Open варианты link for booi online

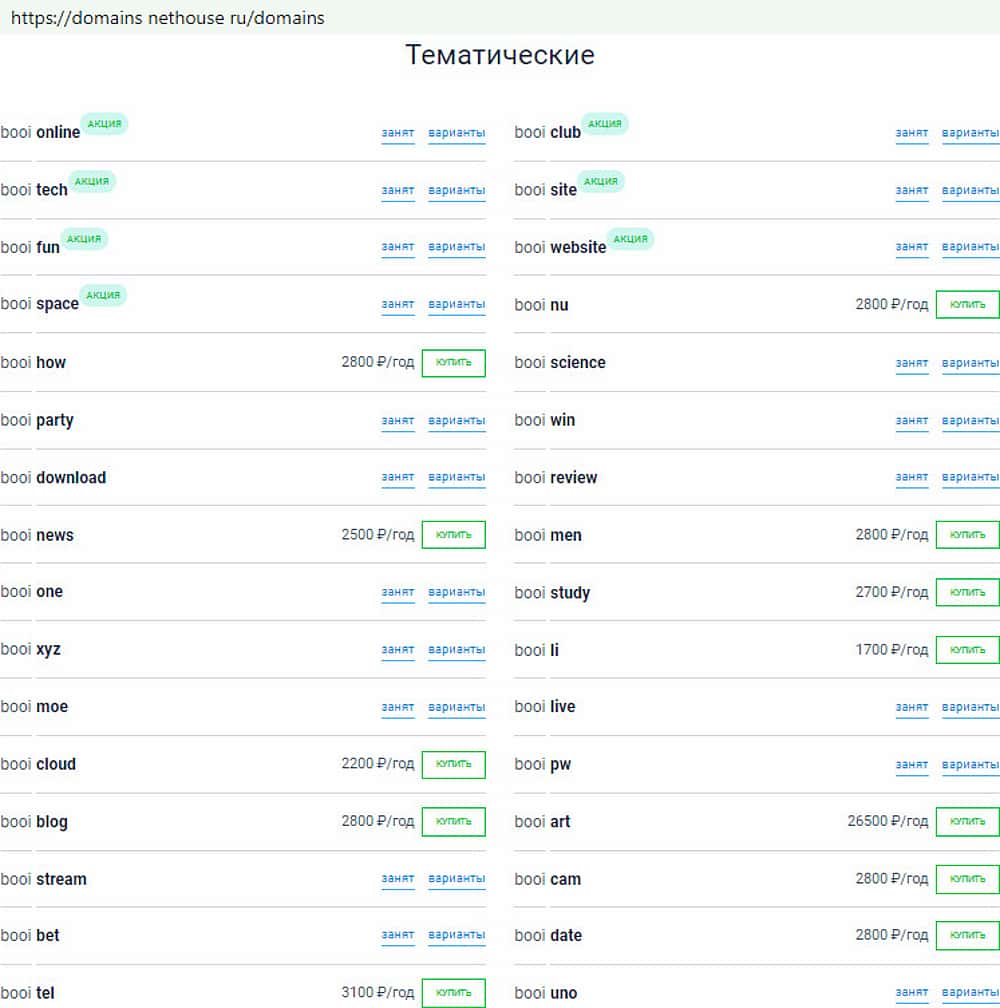click(x=457, y=133)
